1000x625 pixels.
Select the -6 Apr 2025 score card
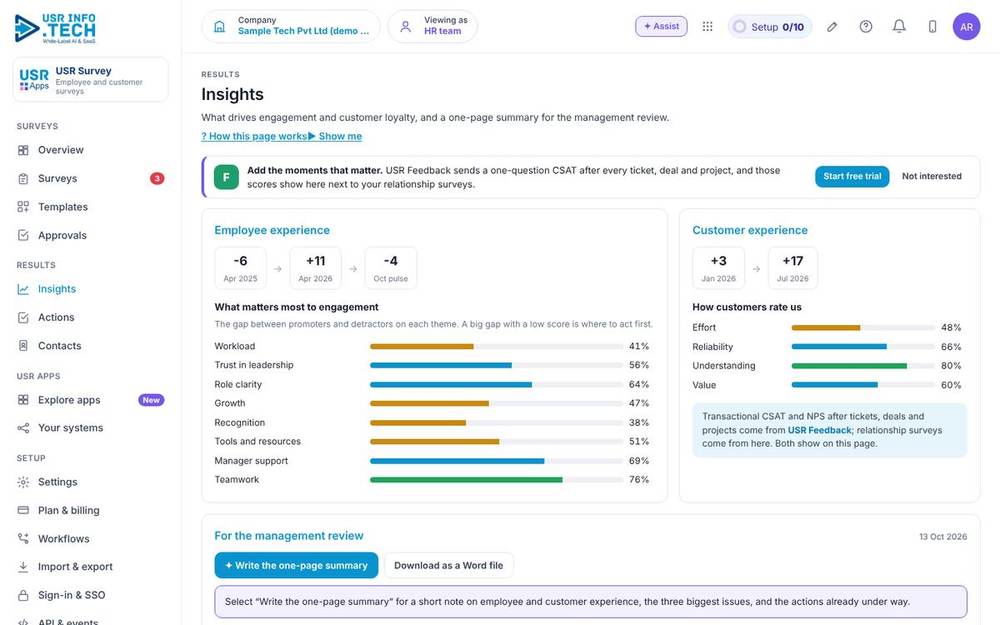[240, 268]
